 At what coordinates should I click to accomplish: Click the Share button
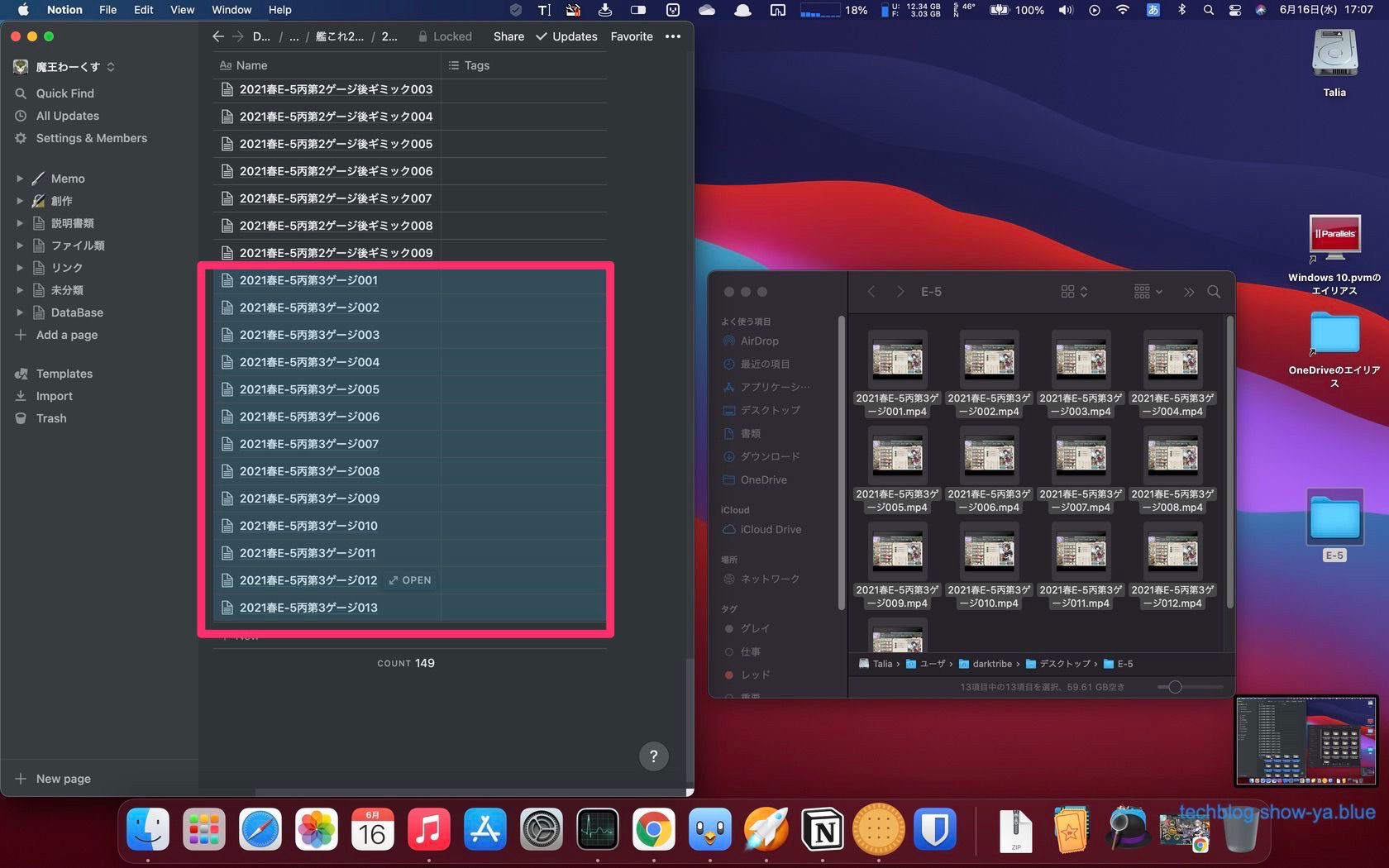tap(508, 36)
